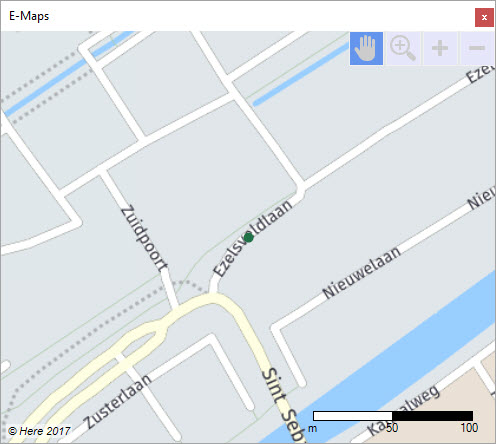Screen dimensions: 496x444
Task: Click the green location marker dot
Action: click(x=248, y=237)
